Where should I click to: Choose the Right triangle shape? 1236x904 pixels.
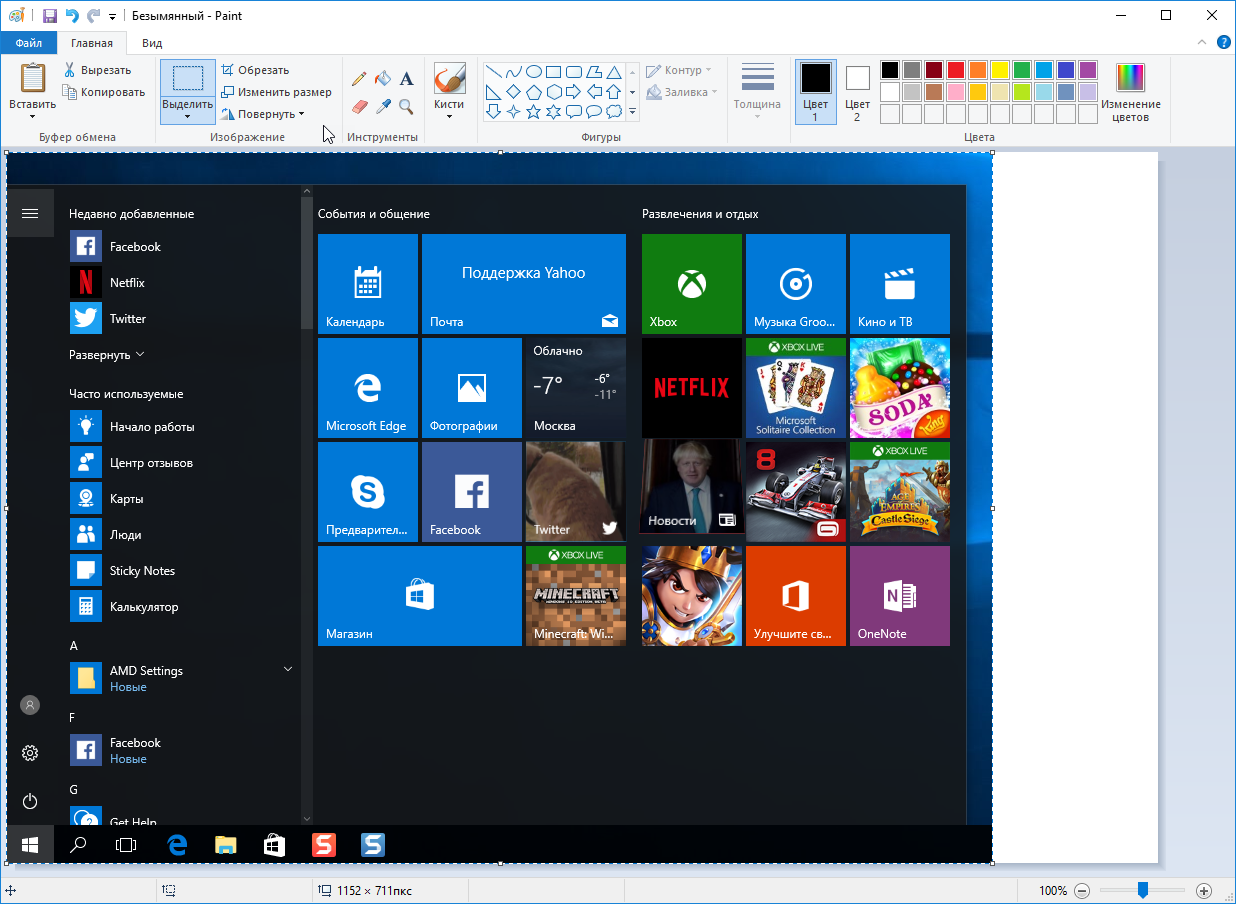tap(494, 92)
